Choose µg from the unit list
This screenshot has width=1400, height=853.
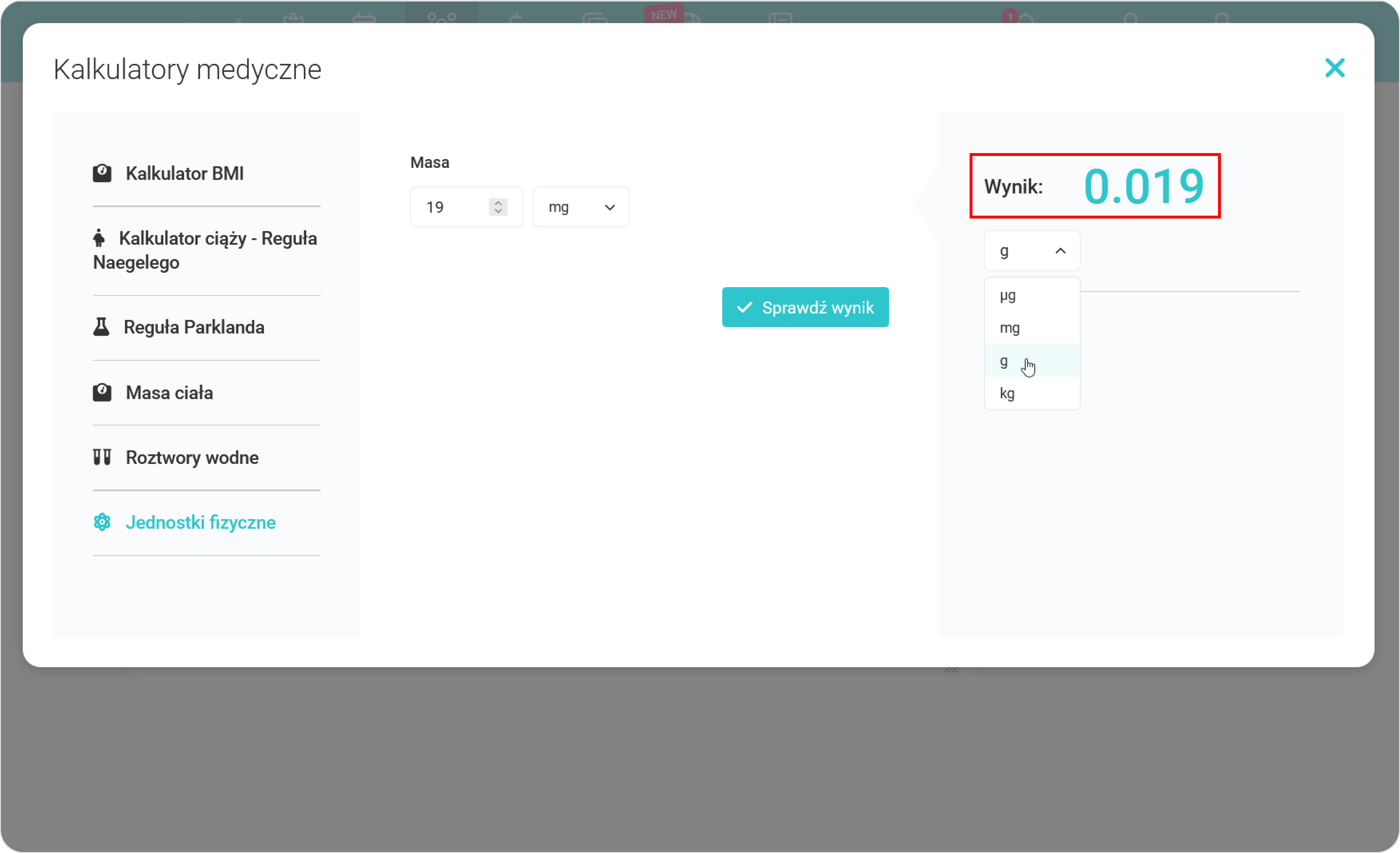click(1032, 295)
